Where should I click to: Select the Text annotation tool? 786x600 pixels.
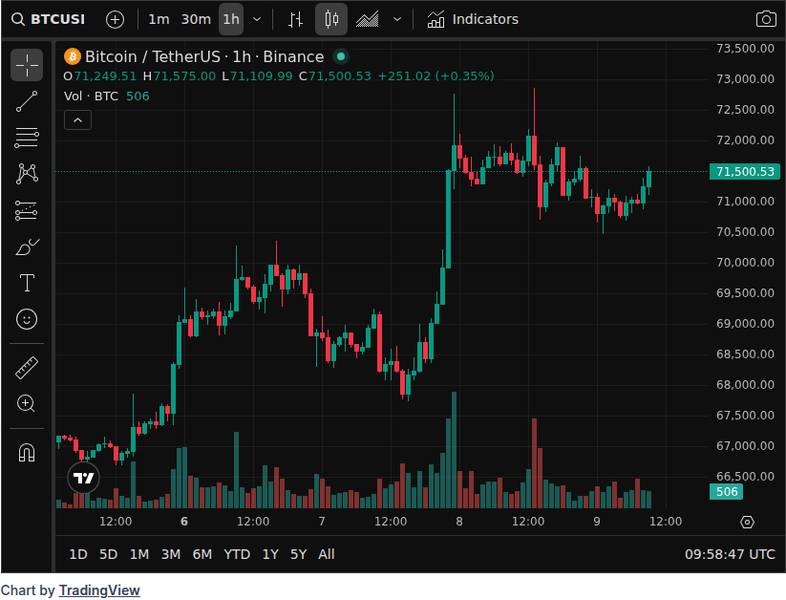[27, 283]
